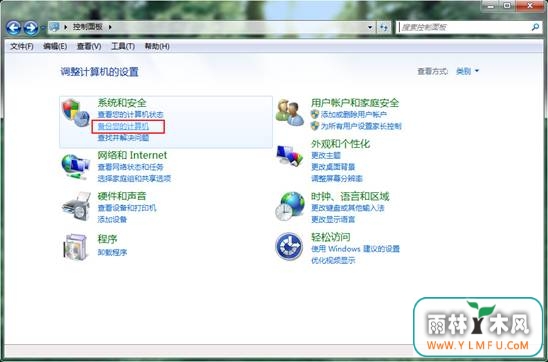Click the arrow after 控制面板 breadcrumb

110,27
